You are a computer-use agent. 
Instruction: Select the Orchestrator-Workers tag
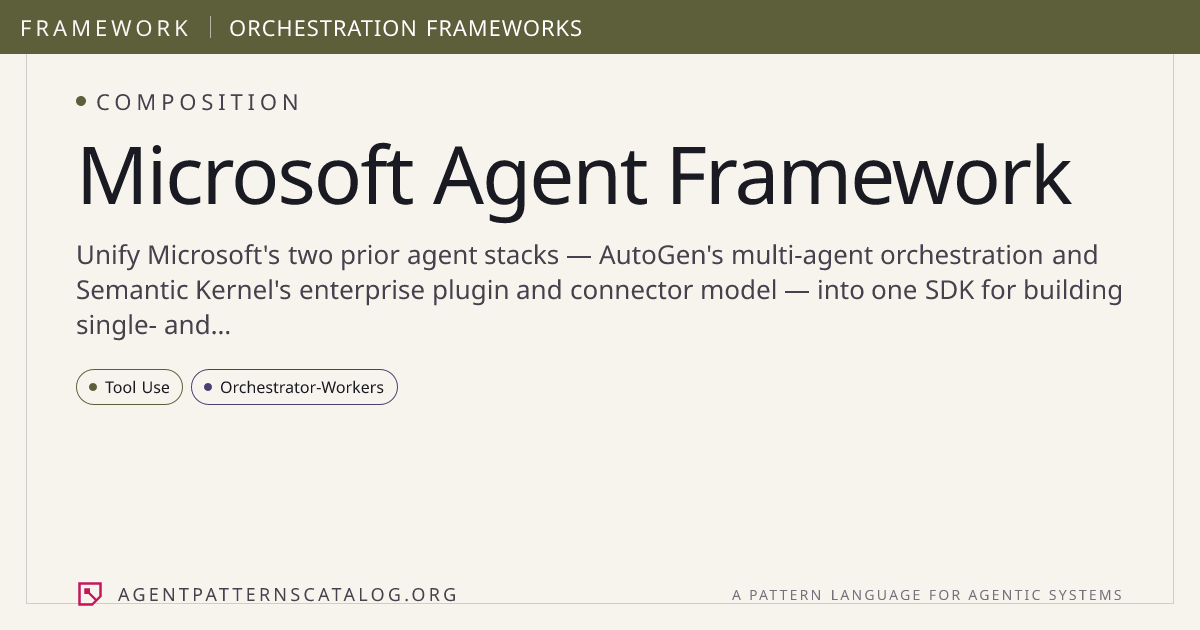pos(294,387)
